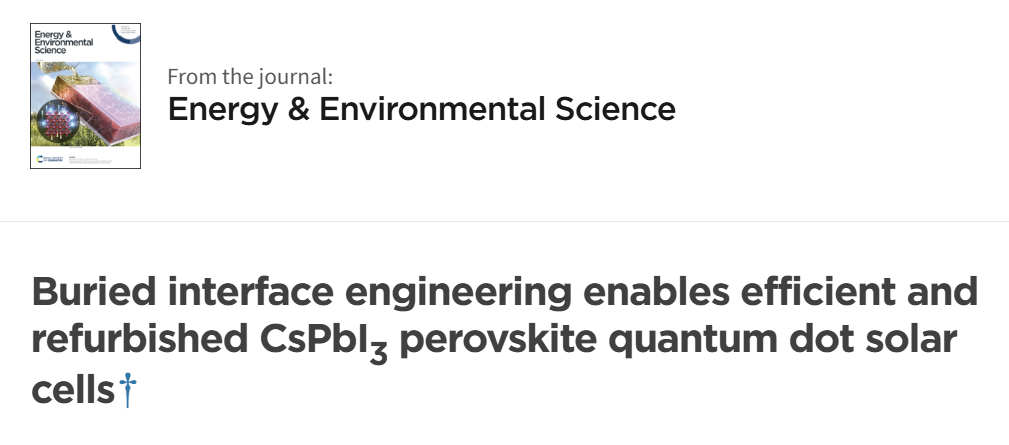Click the blue arc emblem on cover corner
The image size is (1009, 445).
(x=126, y=33)
